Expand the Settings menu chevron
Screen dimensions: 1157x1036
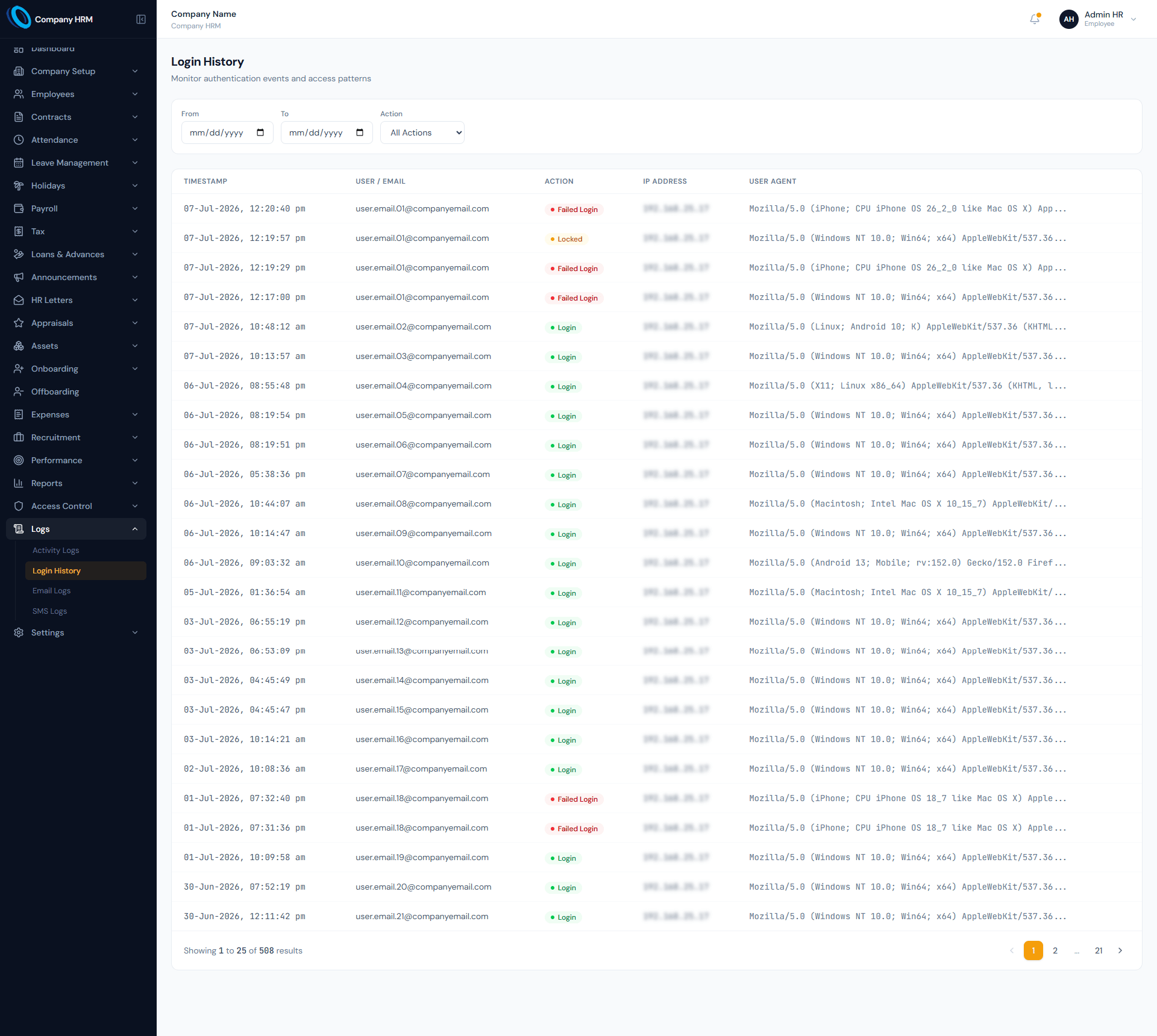coord(135,632)
